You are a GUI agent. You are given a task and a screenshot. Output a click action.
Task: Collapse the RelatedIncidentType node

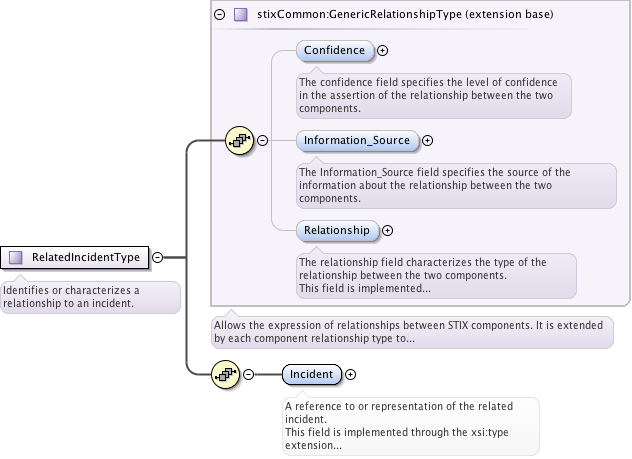click(x=158, y=257)
